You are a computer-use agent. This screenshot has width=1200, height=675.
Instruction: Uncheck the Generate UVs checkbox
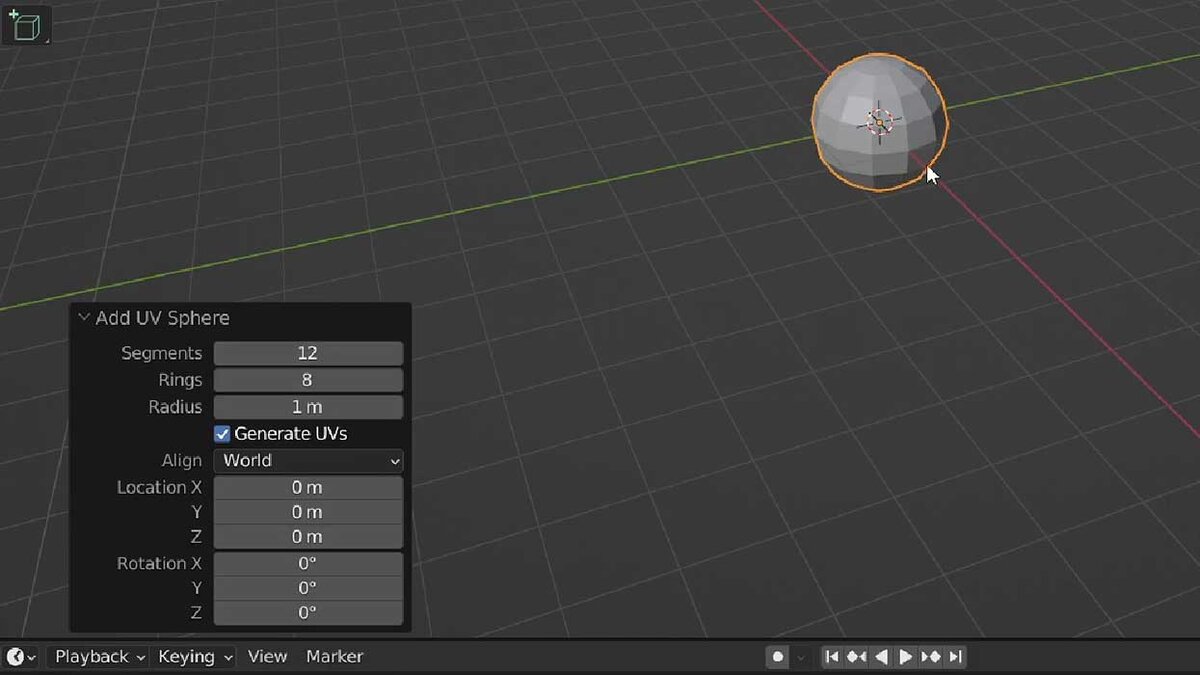pos(222,434)
